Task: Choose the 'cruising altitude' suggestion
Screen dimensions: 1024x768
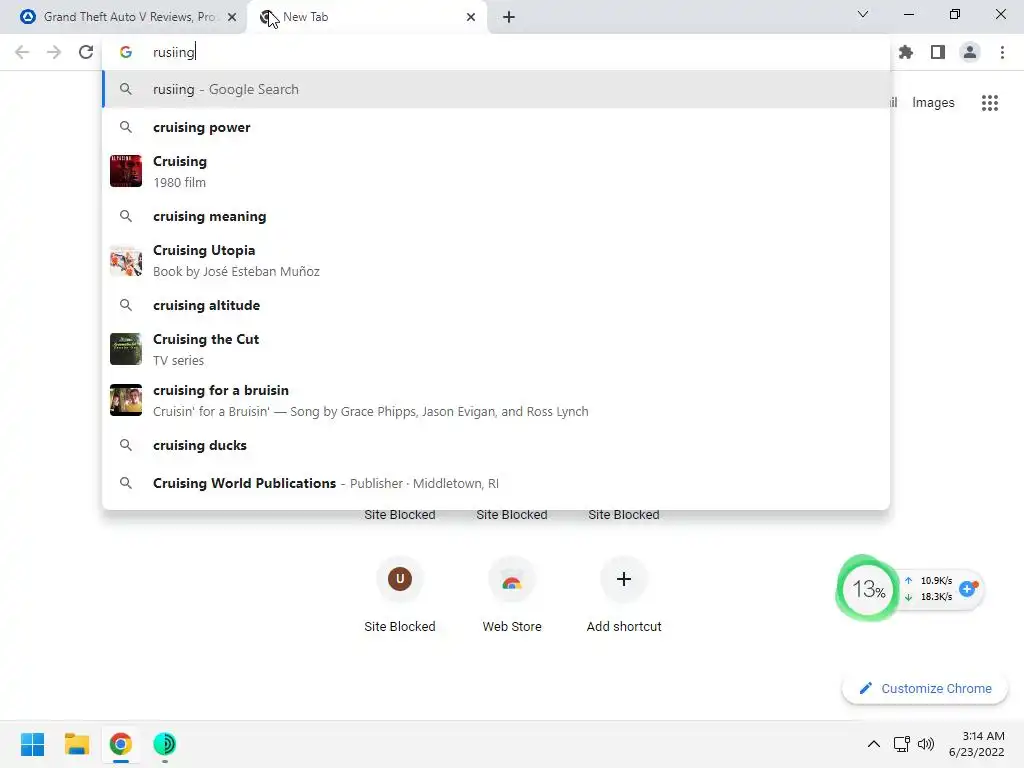Action: coord(496,305)
